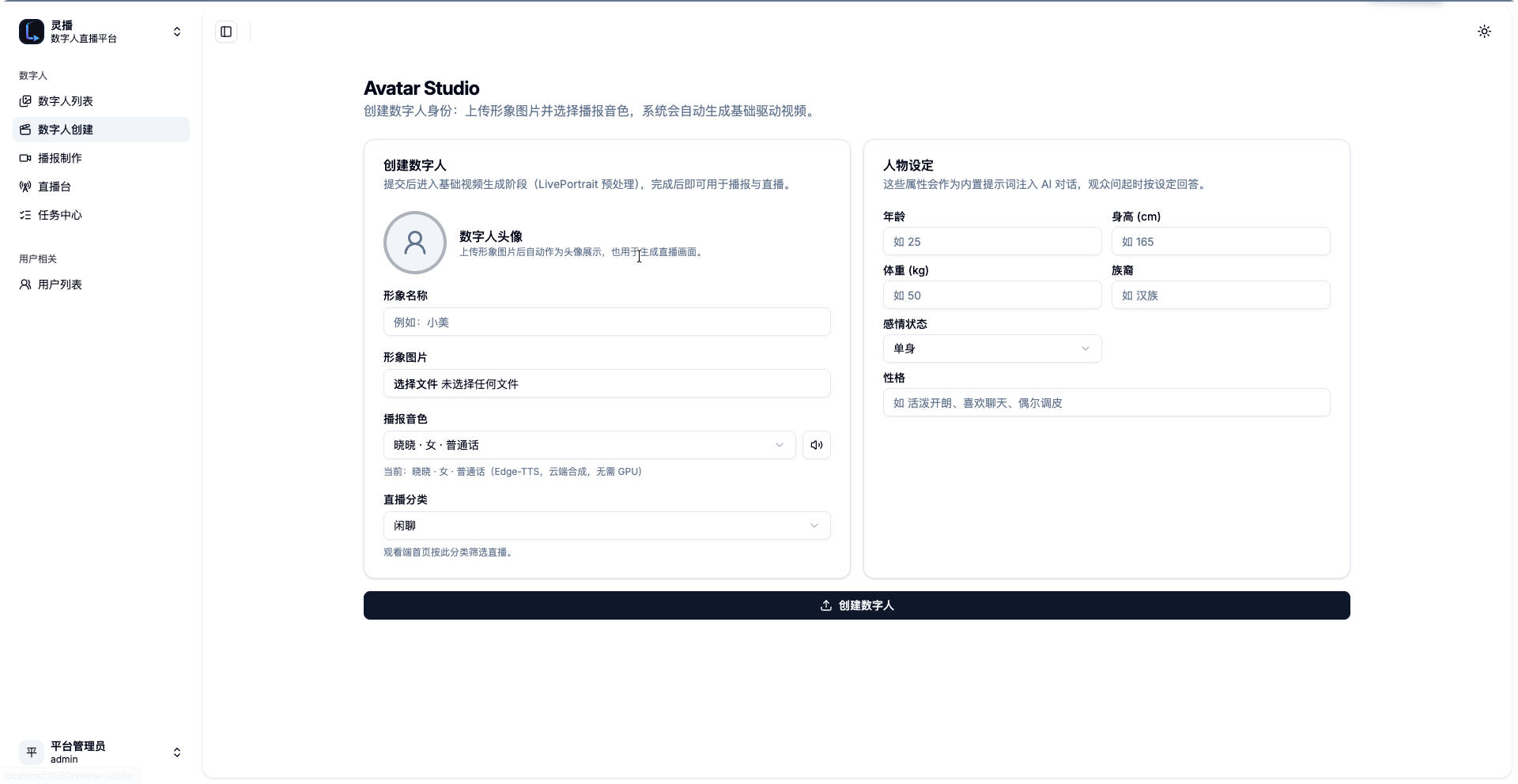Click the 观看端首页按此分类筛选直播 hint

pos(449,552)
